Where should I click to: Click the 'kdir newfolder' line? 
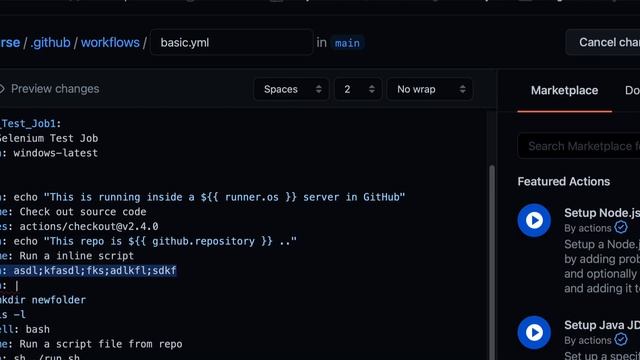(x=43, y=300)
